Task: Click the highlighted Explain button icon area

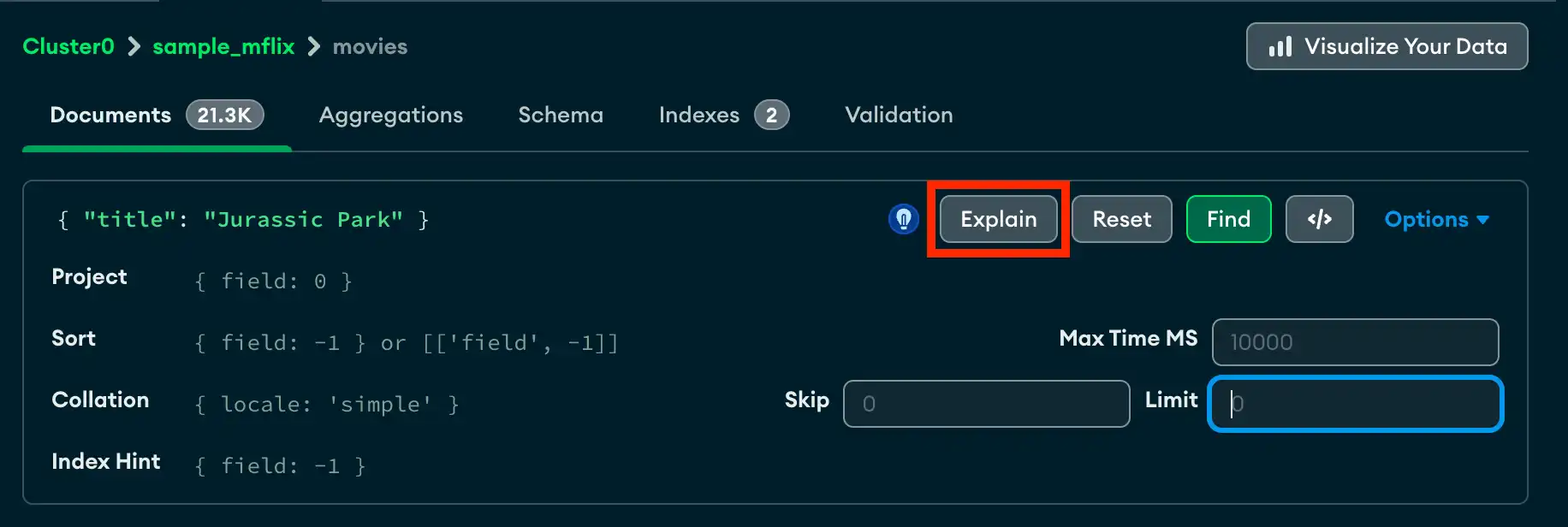Action: point(997,219)
